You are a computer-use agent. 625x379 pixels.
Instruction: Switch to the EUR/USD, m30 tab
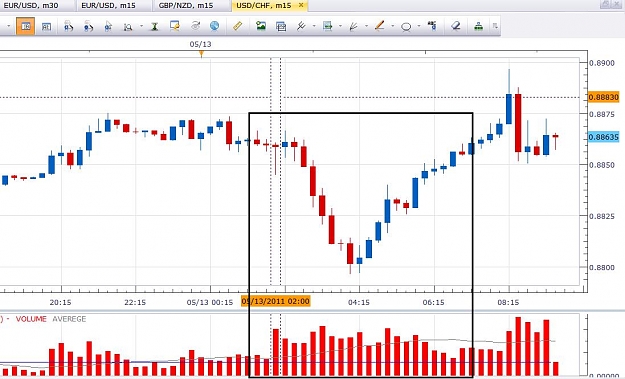click(x=30, y=6)
